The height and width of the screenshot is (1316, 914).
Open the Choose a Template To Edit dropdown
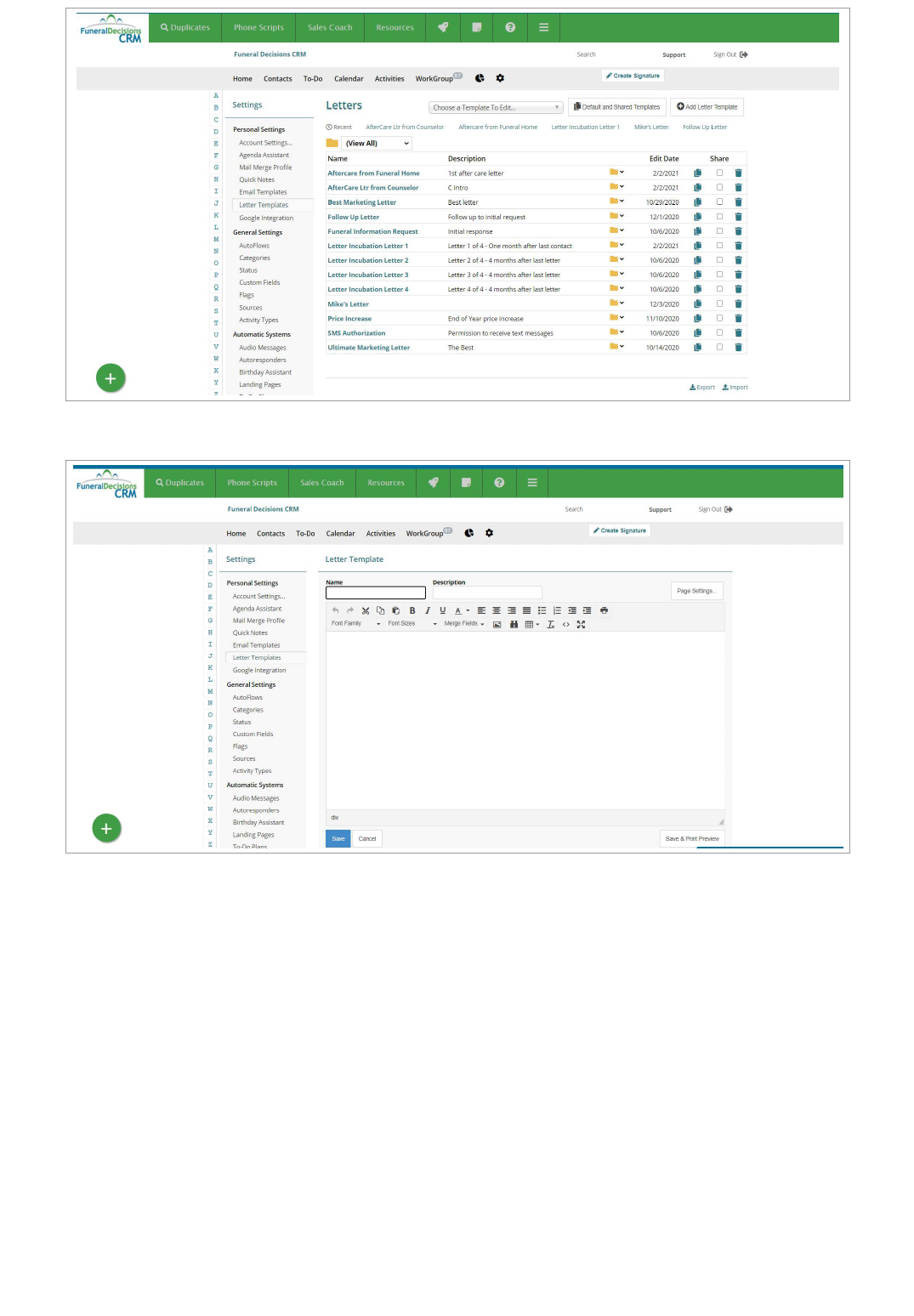[x=496, y=107]
